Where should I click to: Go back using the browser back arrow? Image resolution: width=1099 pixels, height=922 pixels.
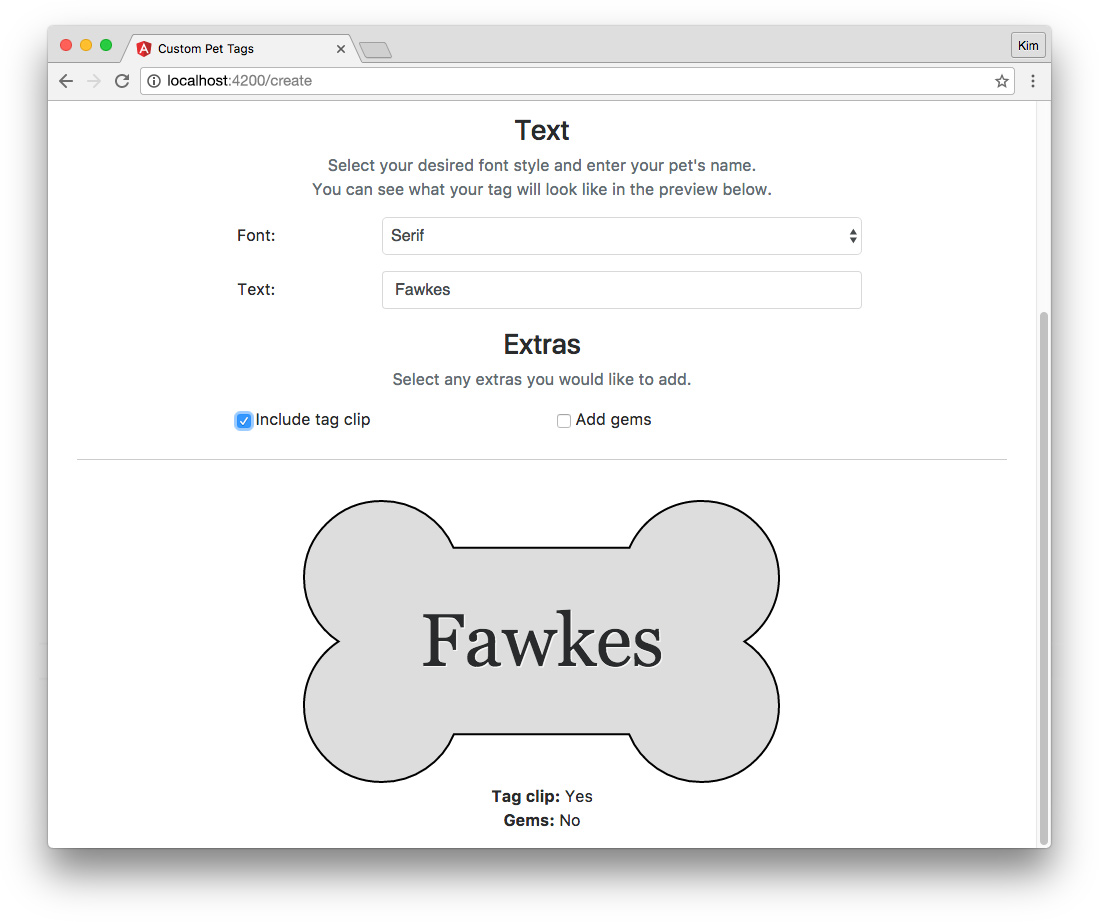[66, 81]
